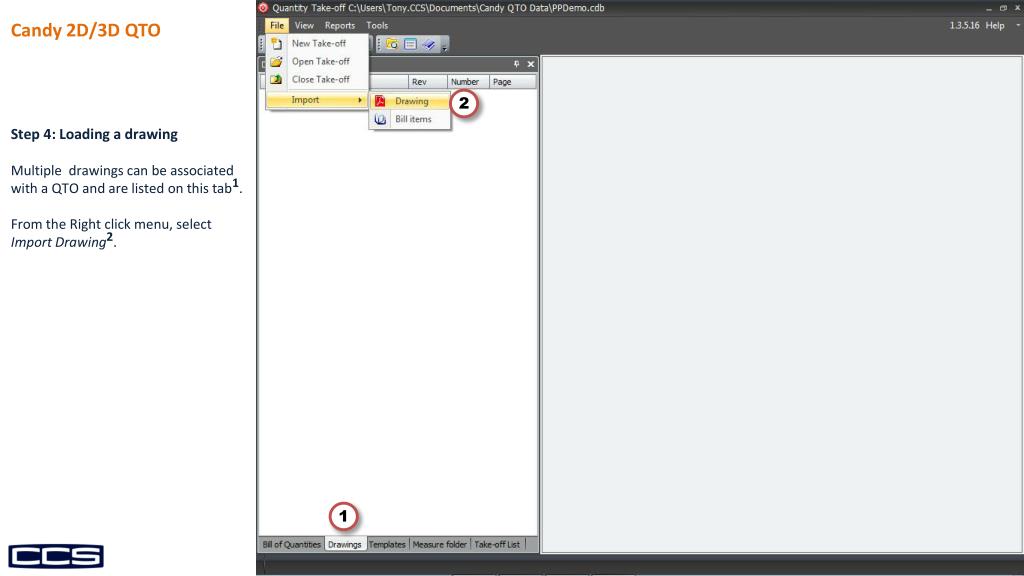The width and height of the screenshot is (1024, 576).
Task: Click the main toolbar drag handle
Action: 262,44
